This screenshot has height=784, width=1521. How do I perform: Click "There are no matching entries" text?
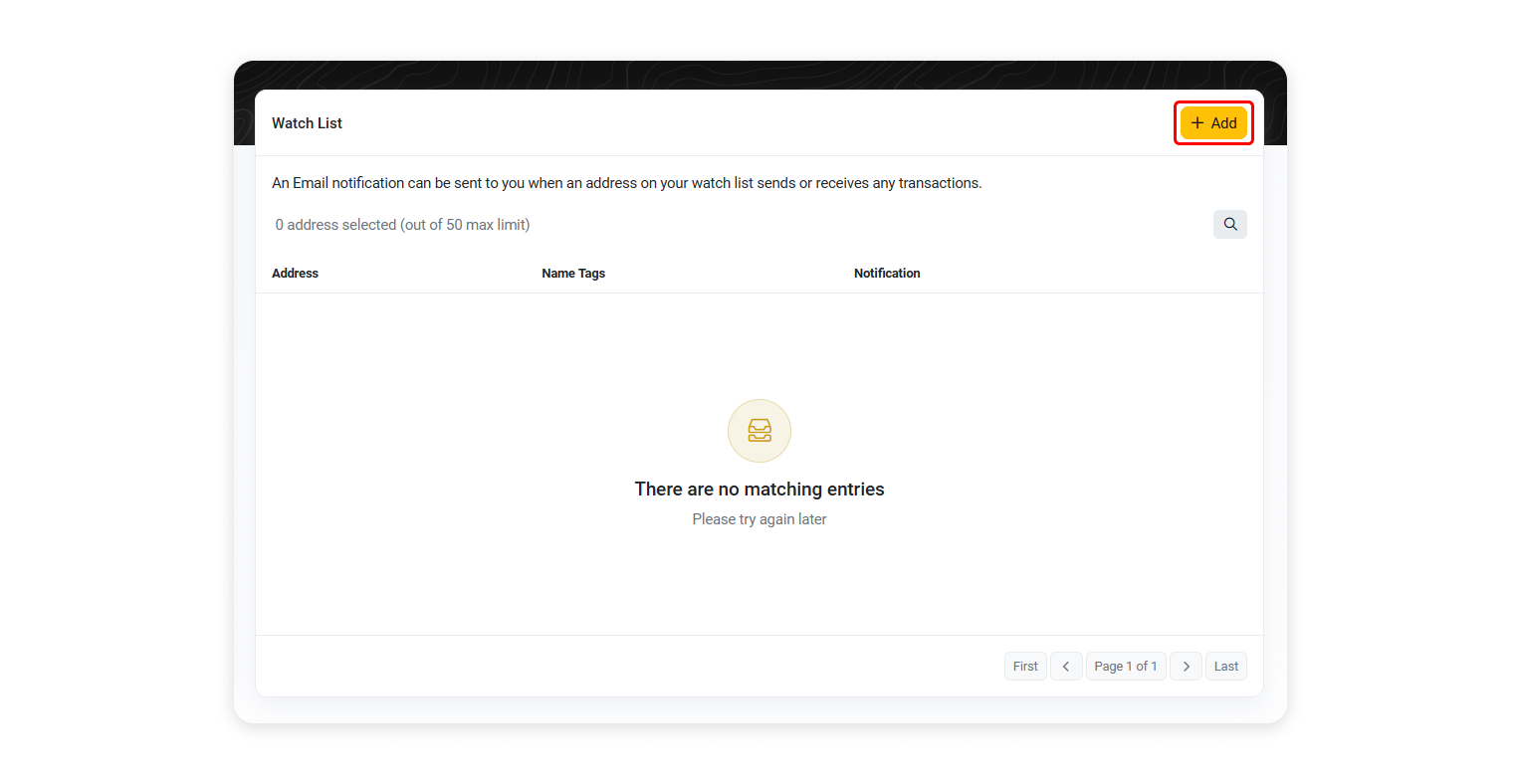click(760, 490)
